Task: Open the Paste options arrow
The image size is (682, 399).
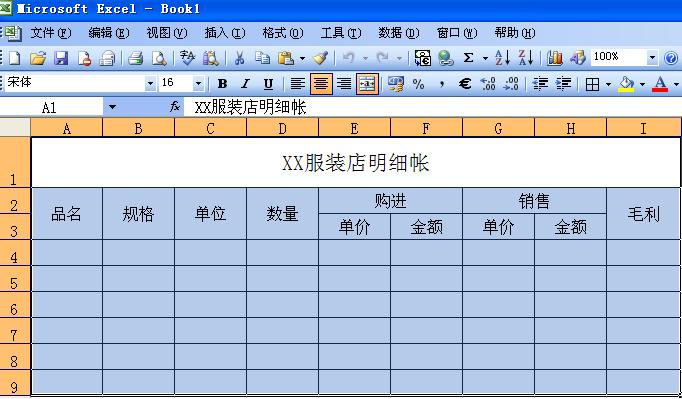Action: (303, 58)
